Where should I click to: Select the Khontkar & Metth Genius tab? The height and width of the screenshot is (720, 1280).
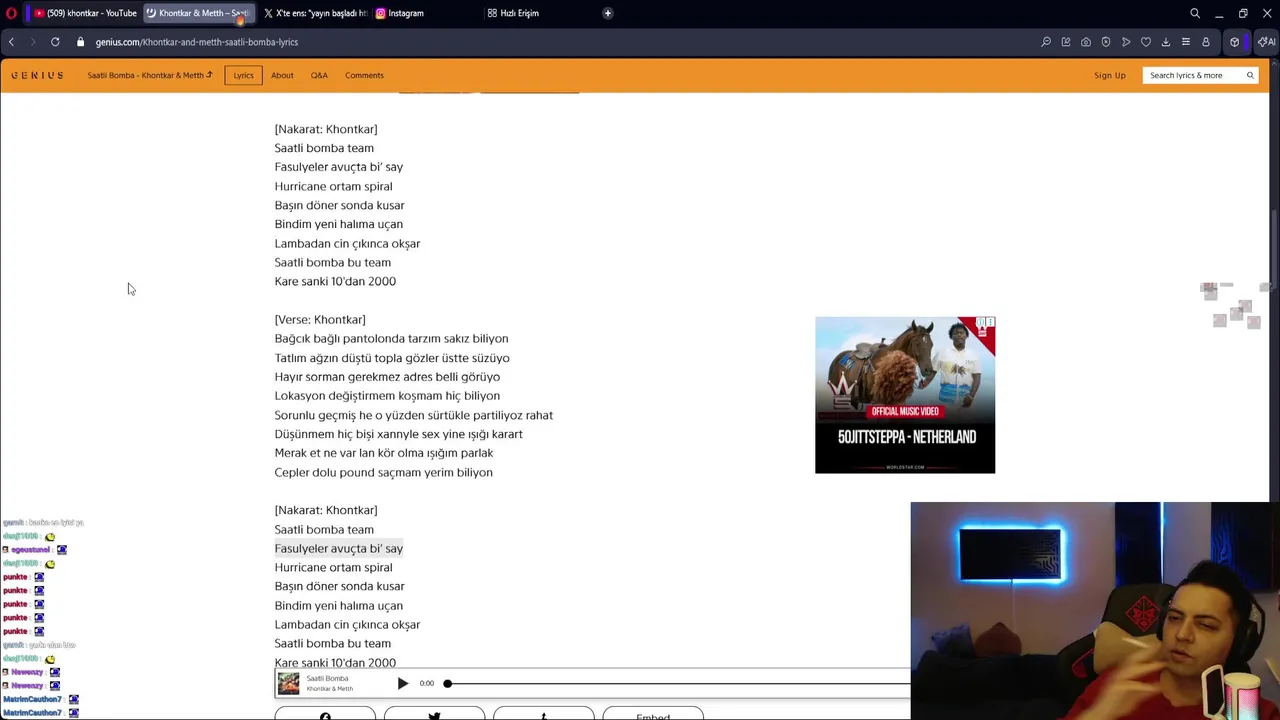(x=197, y=13)
